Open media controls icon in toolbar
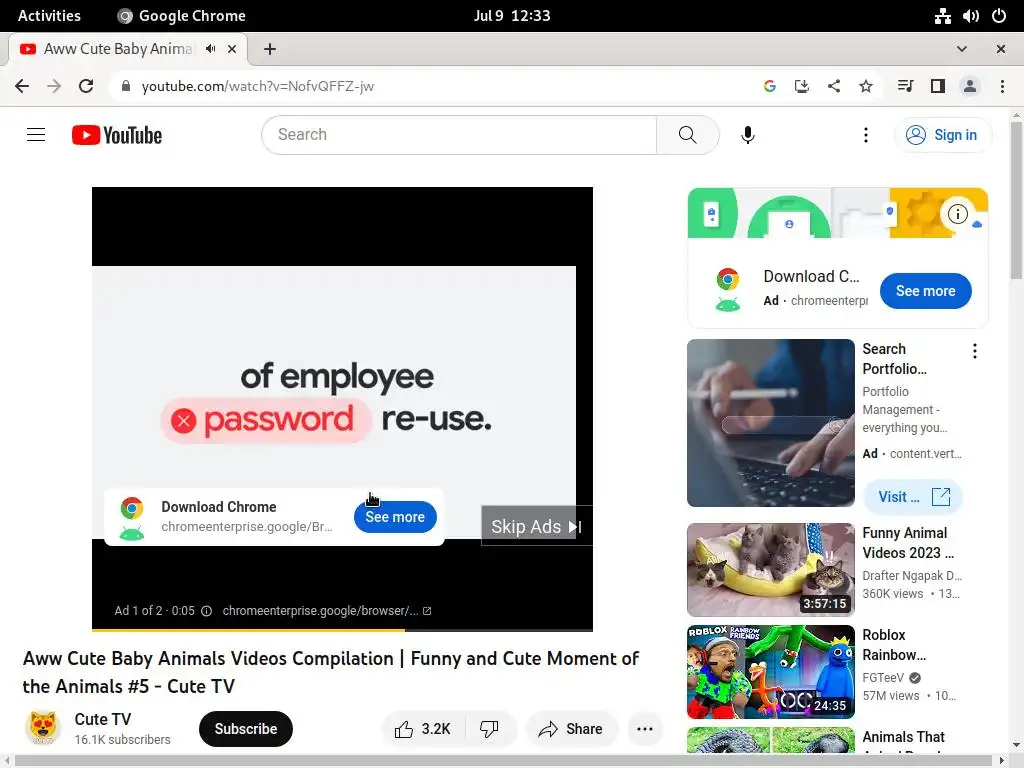The height and width of the screenshot is (768, 1024). pos(905,86)
